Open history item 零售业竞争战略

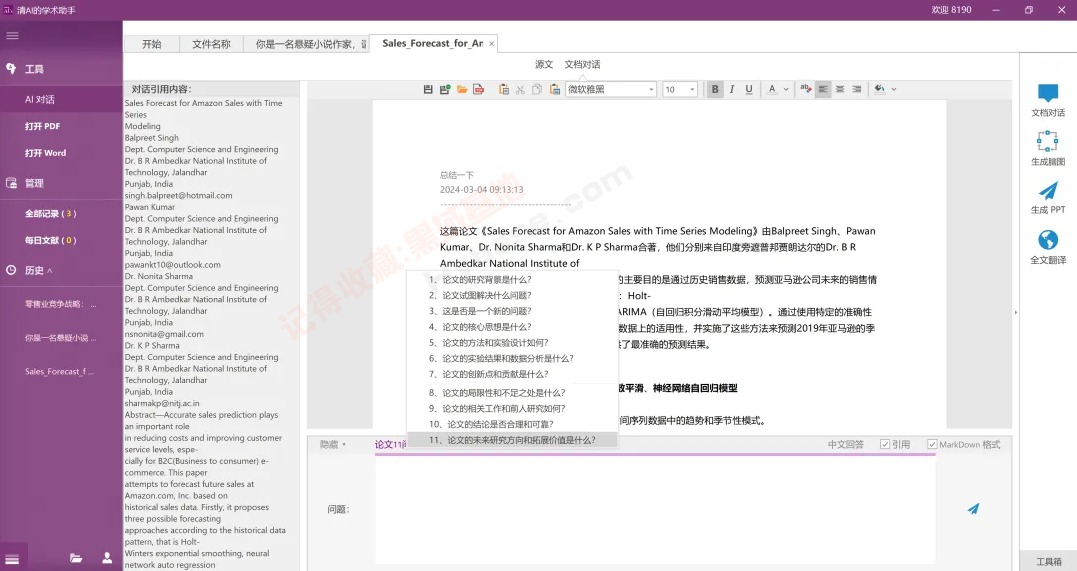pos(60,304)
